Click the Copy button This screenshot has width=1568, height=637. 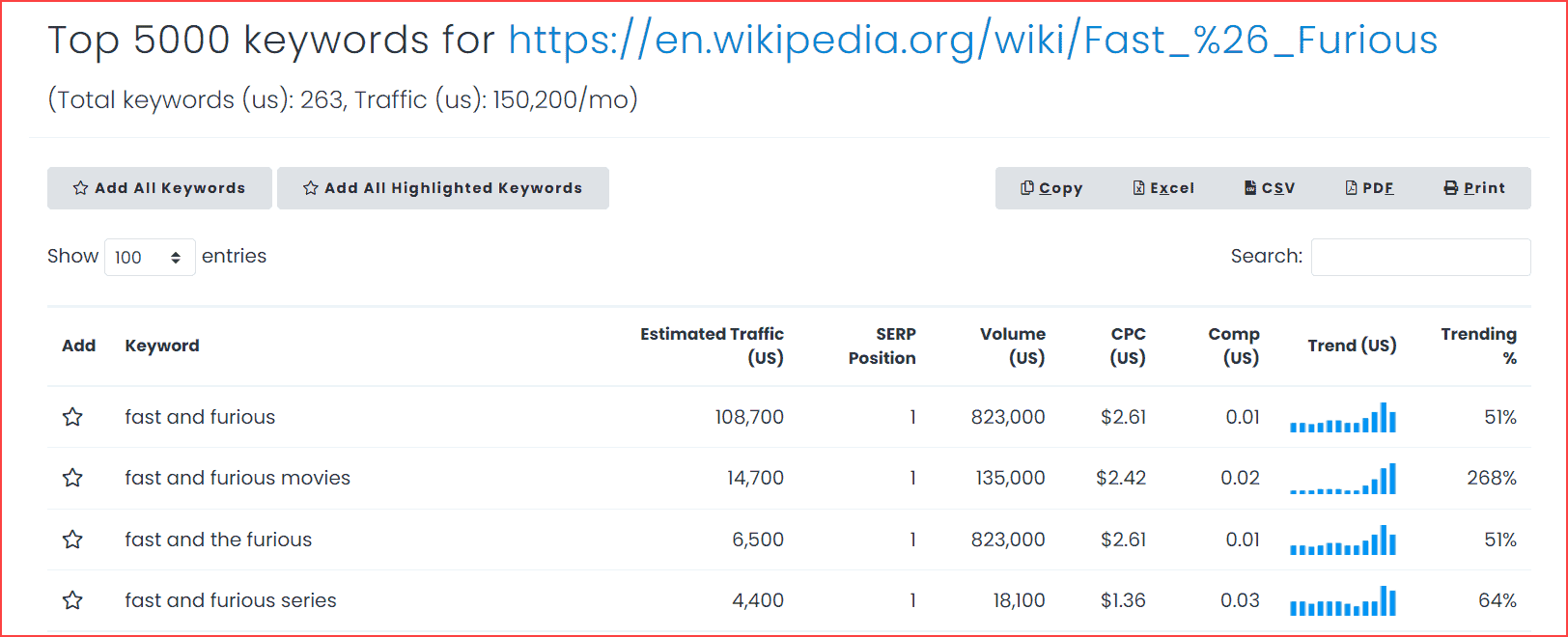pos(1051,188)
